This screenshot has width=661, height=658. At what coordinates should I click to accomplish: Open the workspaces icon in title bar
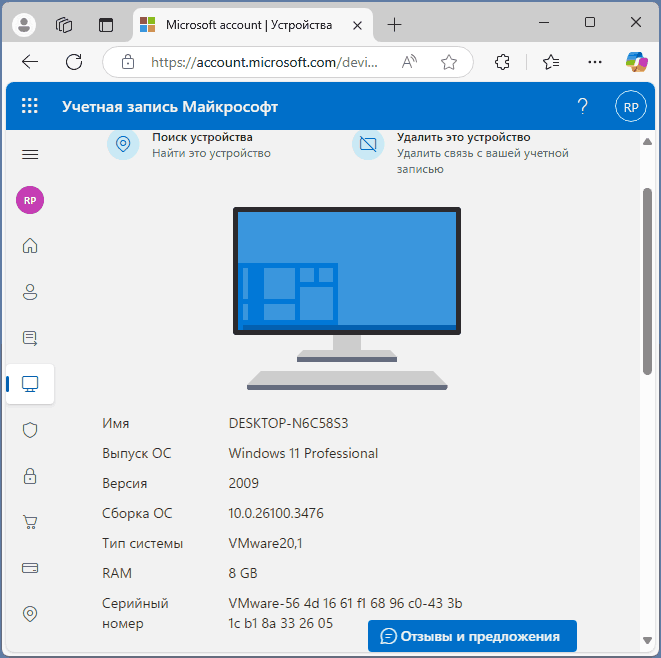click(64, 25)
